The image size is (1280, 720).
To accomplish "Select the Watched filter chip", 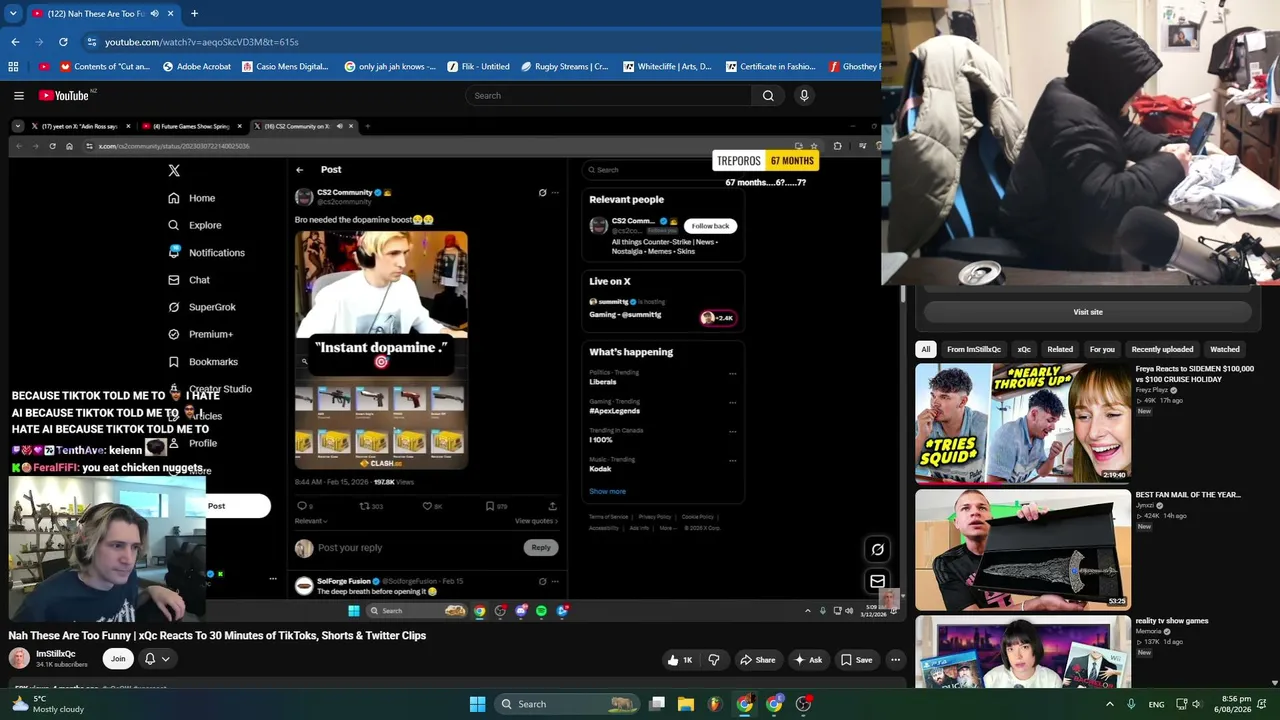I will pyautogui.click(x=1225, y=349).
